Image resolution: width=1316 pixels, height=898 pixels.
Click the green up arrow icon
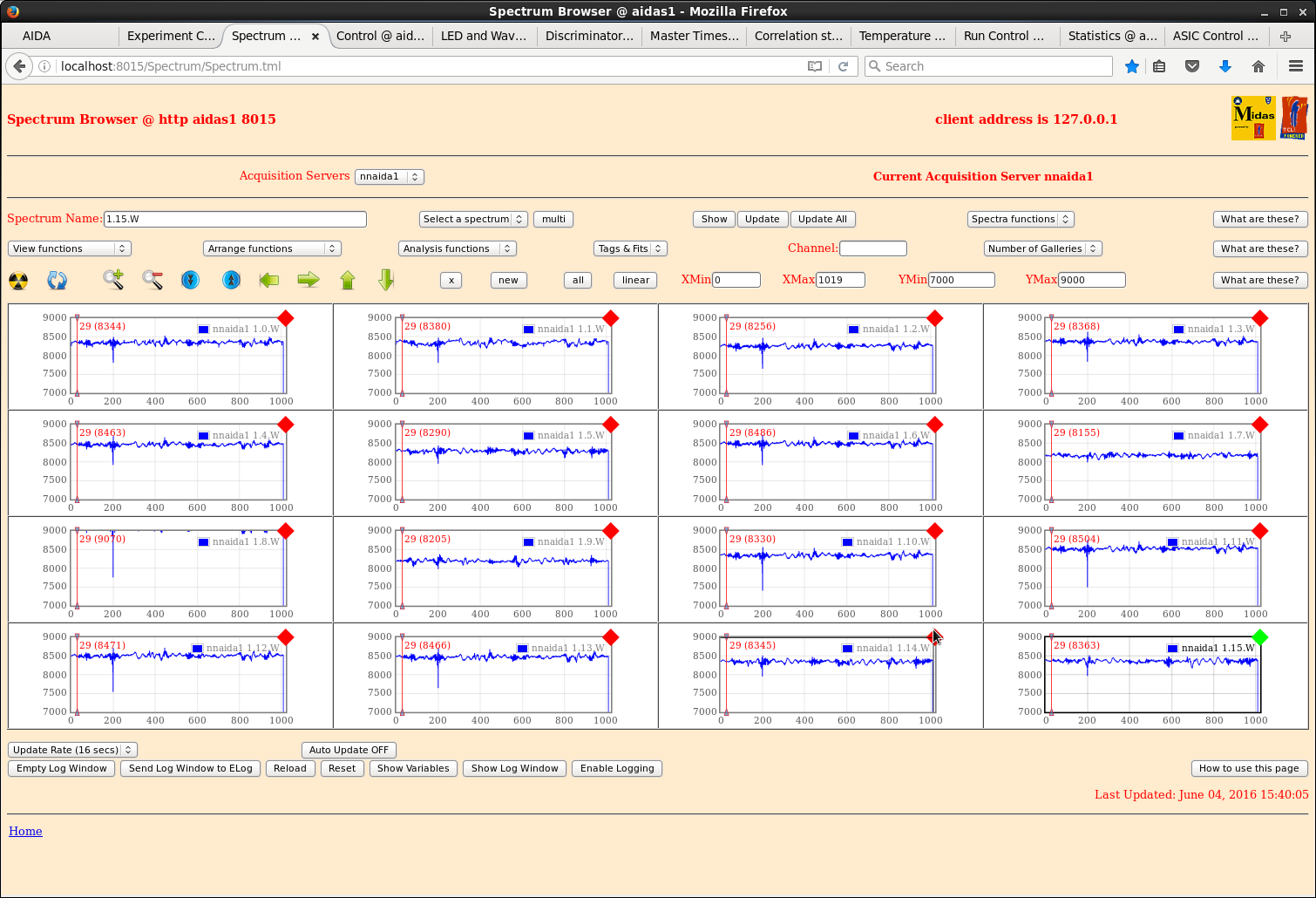[x=348, y=280]
